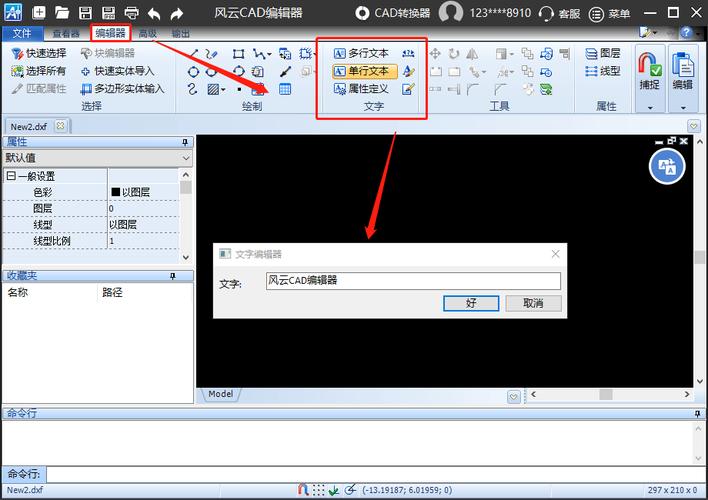Toggle the 捕捉 snap magnet button
This screenshot has height=500, width=708.
point(650,71)
